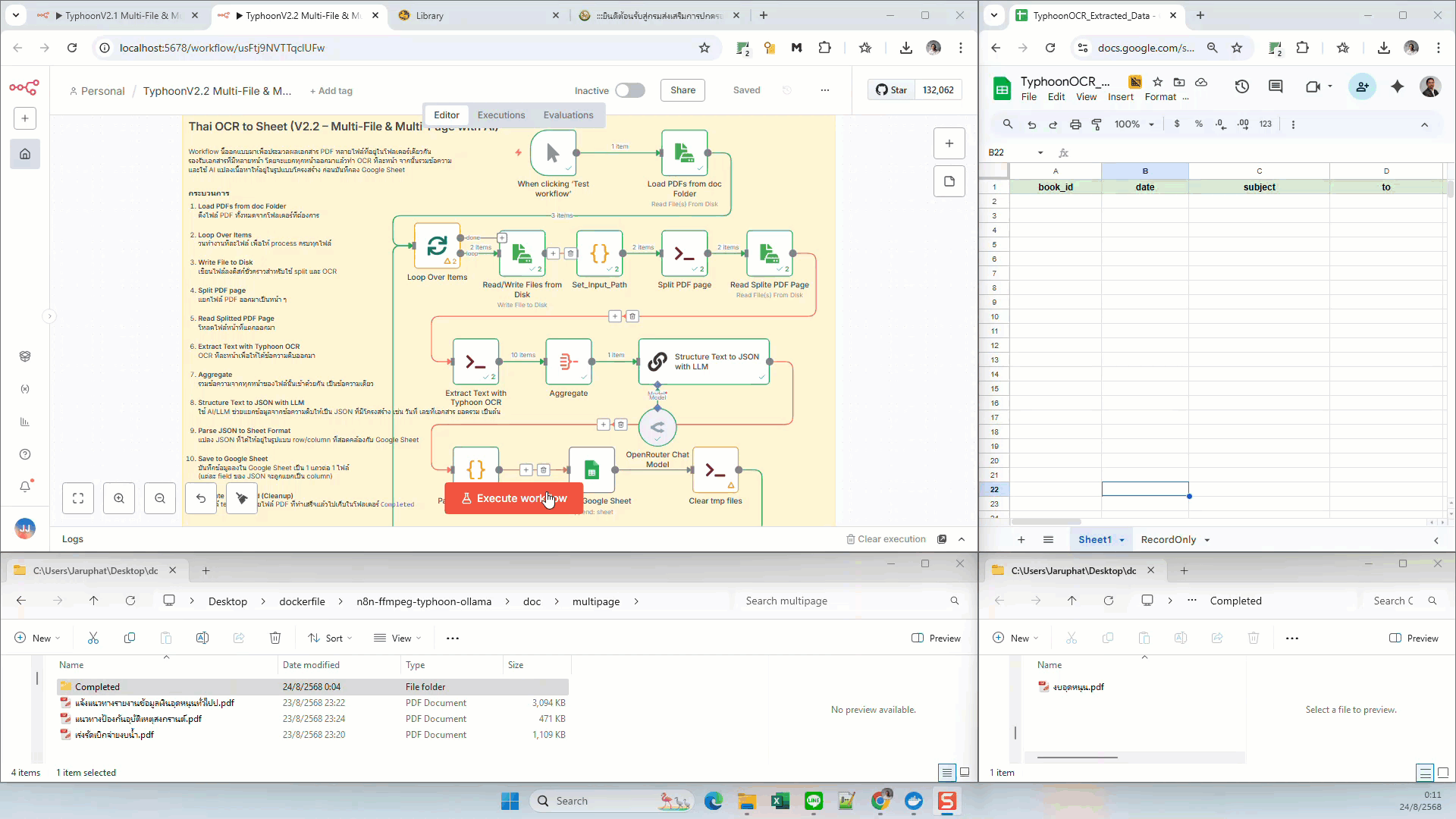The height and width of the screenshot is (819, 1456).
Task: Switch to the Executions tab
Action: [x=500, y=115]
